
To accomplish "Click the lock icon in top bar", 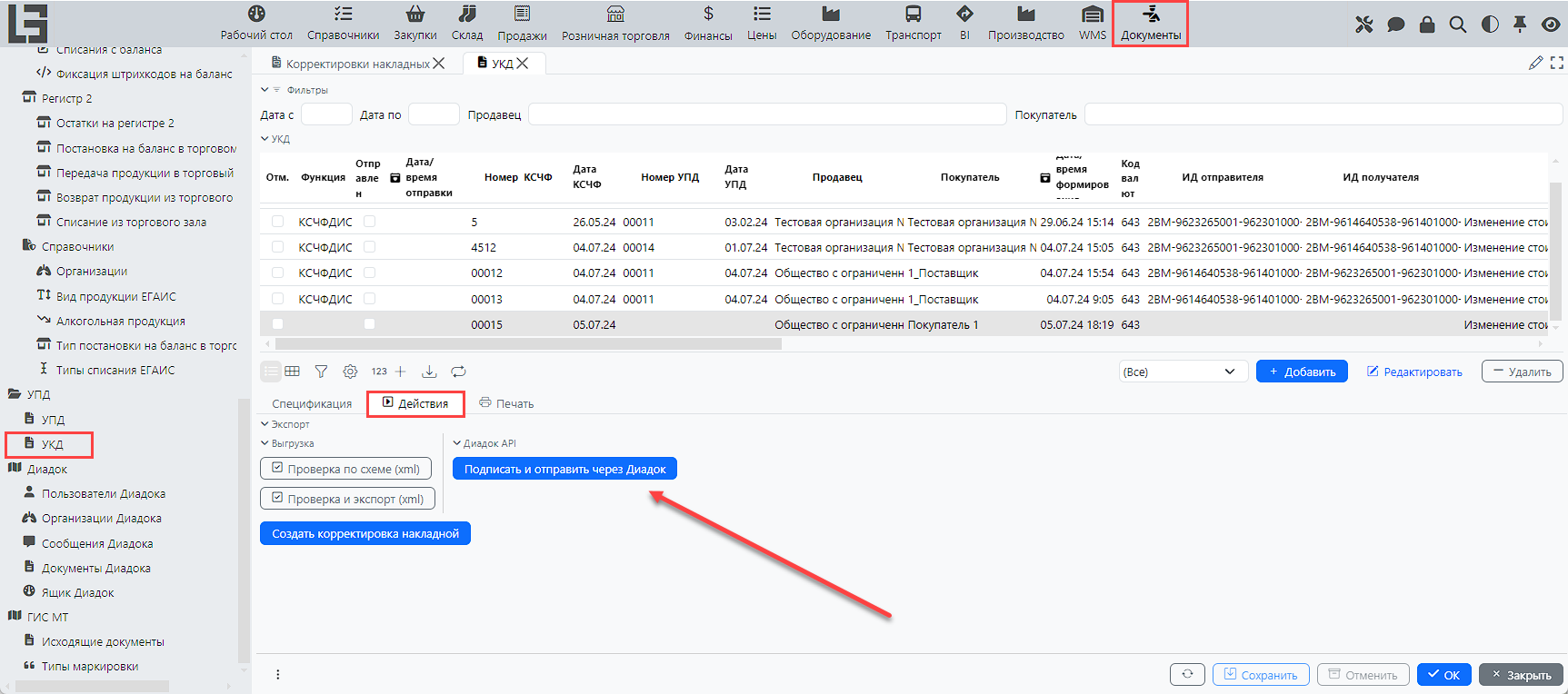I will click(x=1426, y=25).
